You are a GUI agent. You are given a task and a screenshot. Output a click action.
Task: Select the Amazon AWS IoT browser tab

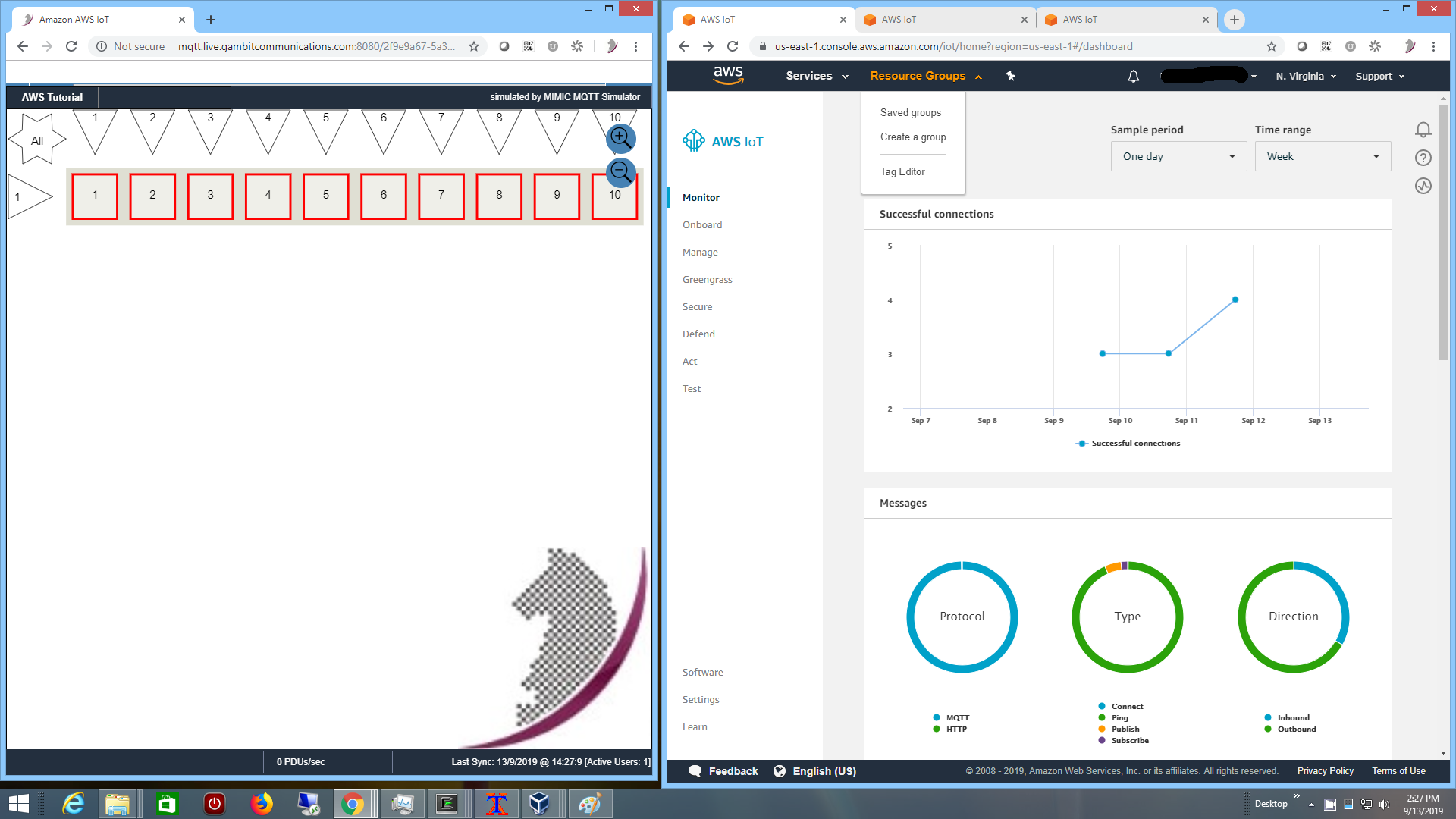point(102,20)
